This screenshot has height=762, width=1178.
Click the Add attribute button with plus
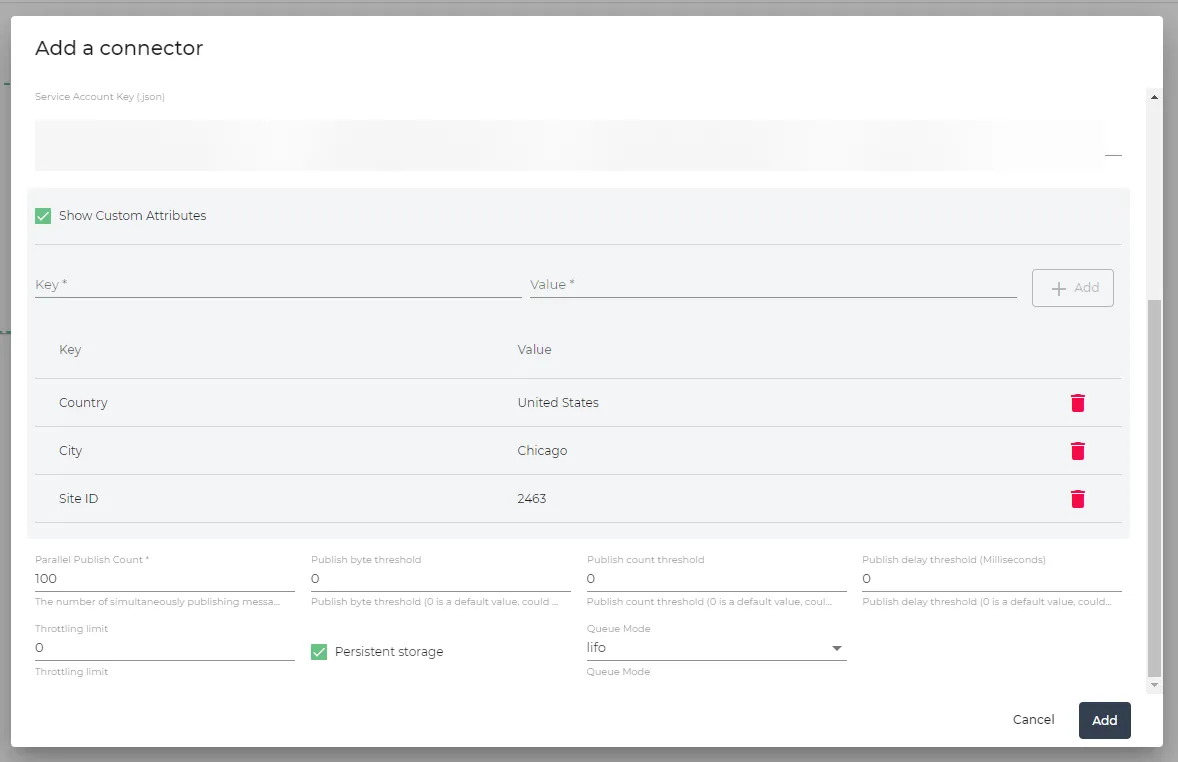[x=1072, y=288]
